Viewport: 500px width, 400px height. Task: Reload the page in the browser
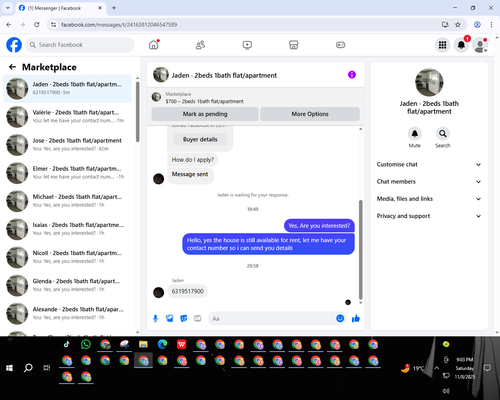click(x=37, y=25)
